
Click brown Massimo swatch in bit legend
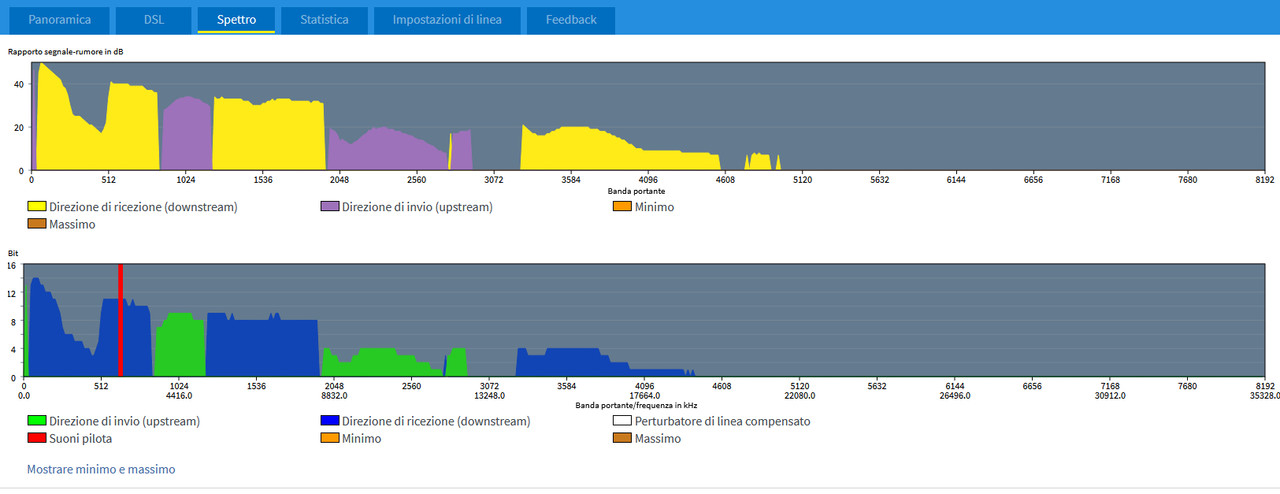(x=621, y=438)
